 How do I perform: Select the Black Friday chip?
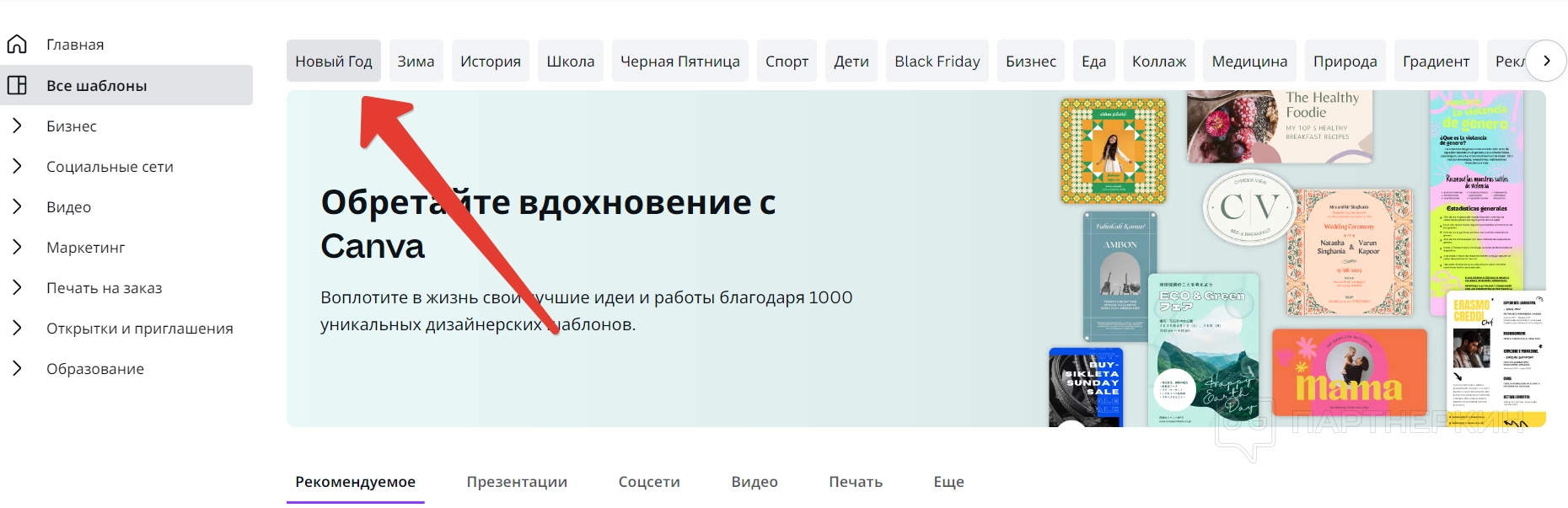tap(937, 61)
